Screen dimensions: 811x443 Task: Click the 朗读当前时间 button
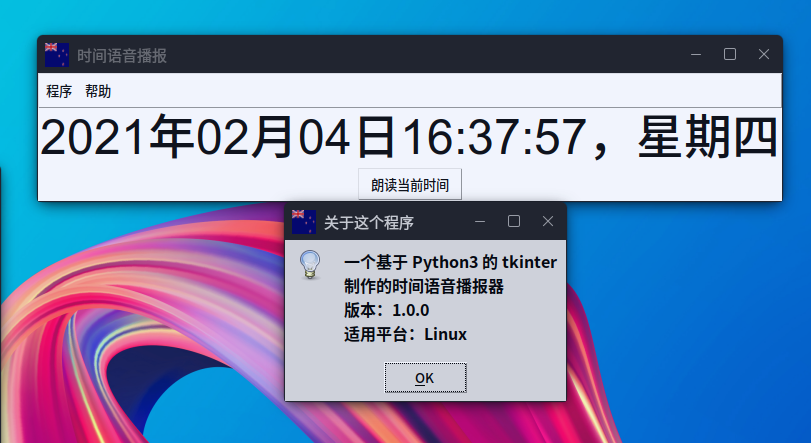(410, 185)
